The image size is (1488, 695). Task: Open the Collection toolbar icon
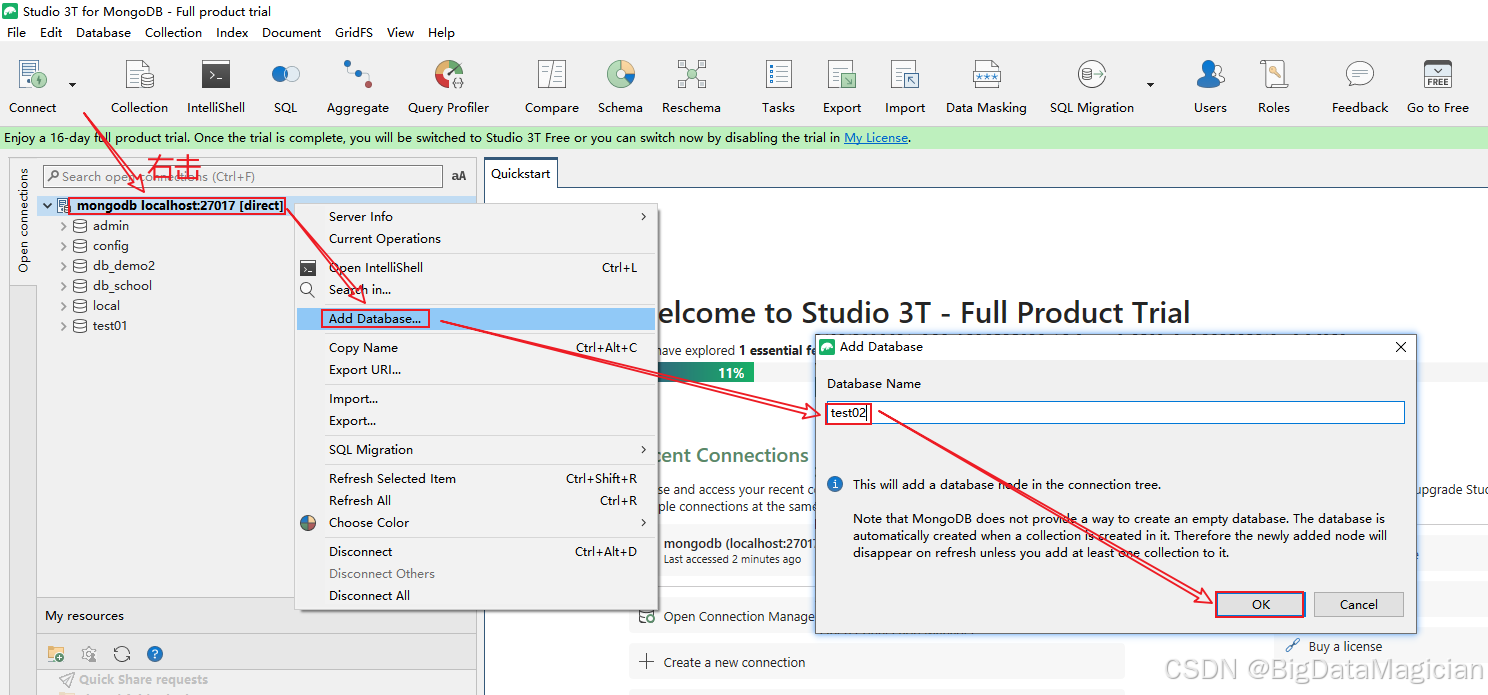pos(139,75)
